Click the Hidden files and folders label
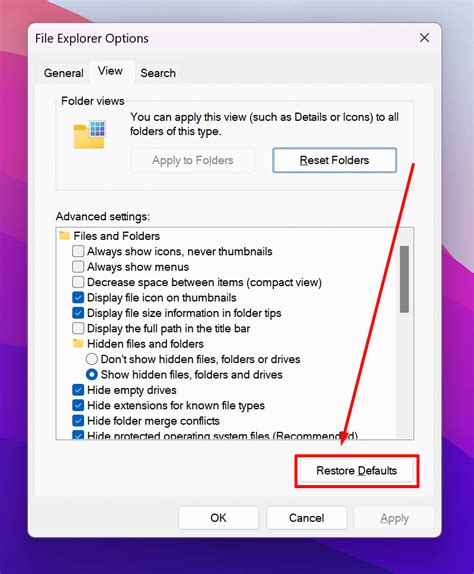Viewport: 474px width, 574px height. point(145,344)
